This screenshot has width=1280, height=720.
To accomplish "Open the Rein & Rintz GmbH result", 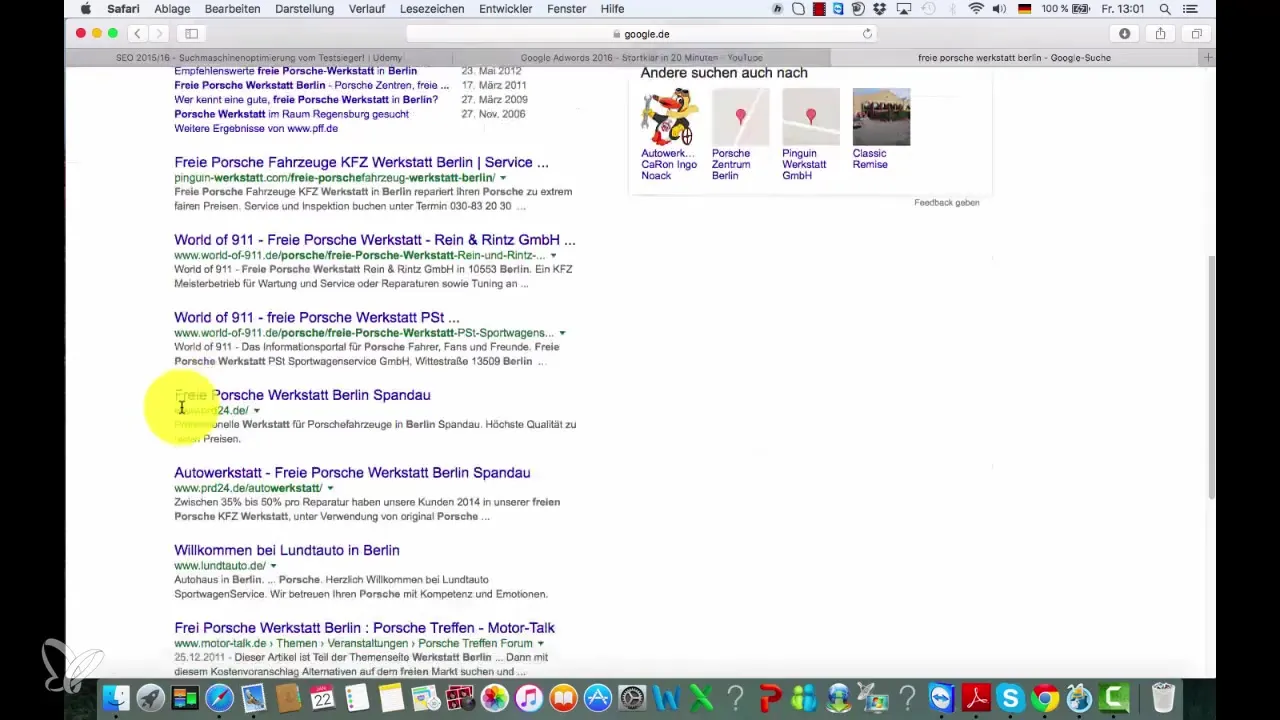I will (375, 240).
